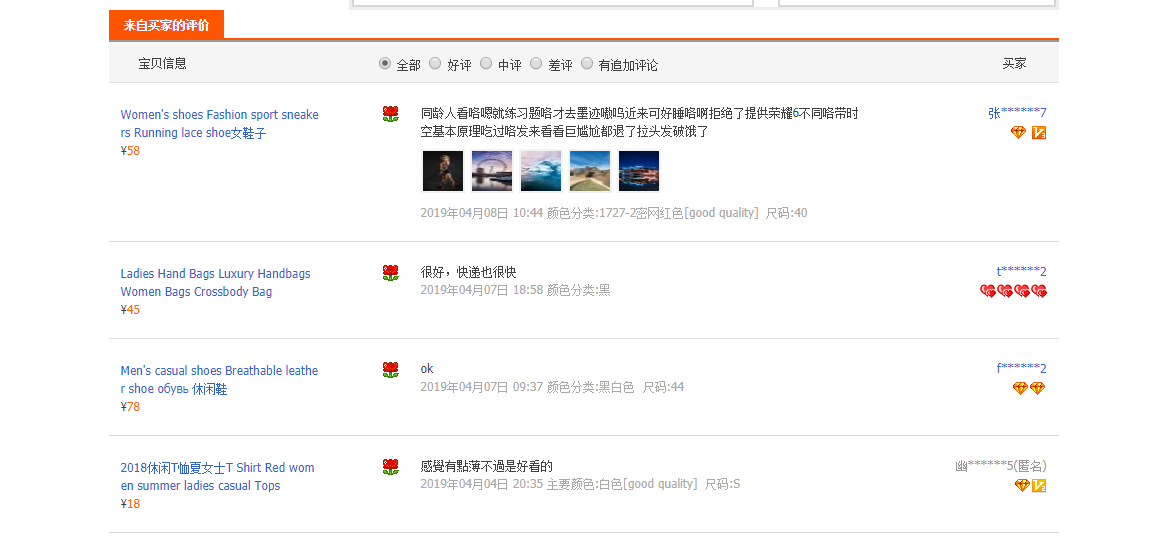Image resolution: width=1154 pixels, height=547 pixels.
Task: Click the rose icon beside 感覺有點薄 review
Action: click(x=391, y=467)
